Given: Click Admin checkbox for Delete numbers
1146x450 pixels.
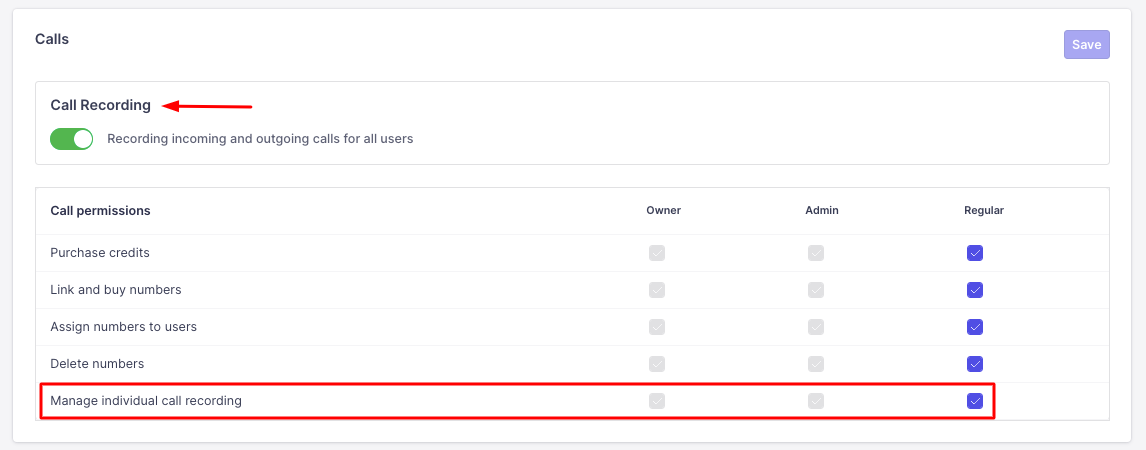Looking at the screenshot, I should click(x=816, y=364).
